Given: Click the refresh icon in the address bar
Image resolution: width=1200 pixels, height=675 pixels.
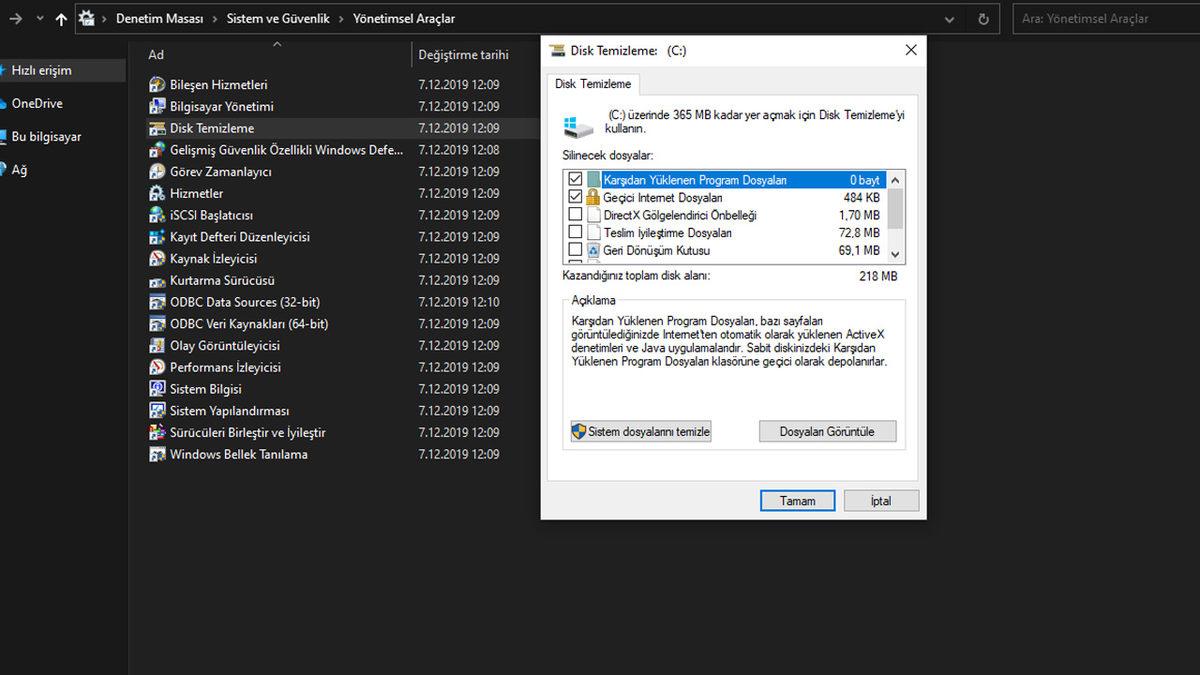Looking at the screenshot, I should pyautogui.click(x=982, y=18).
